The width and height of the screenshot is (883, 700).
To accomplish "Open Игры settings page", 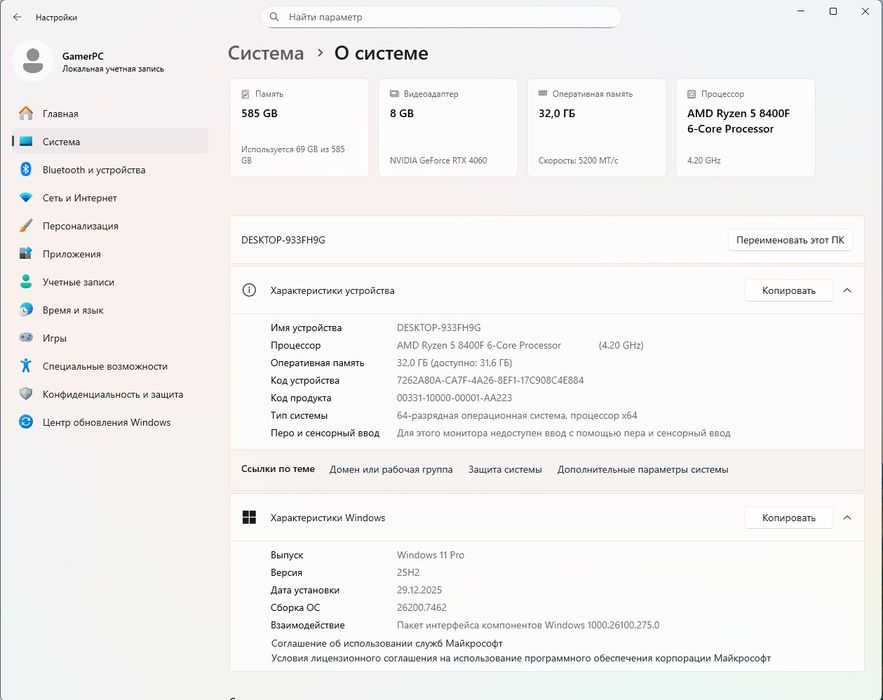I will tap(110, 338).
